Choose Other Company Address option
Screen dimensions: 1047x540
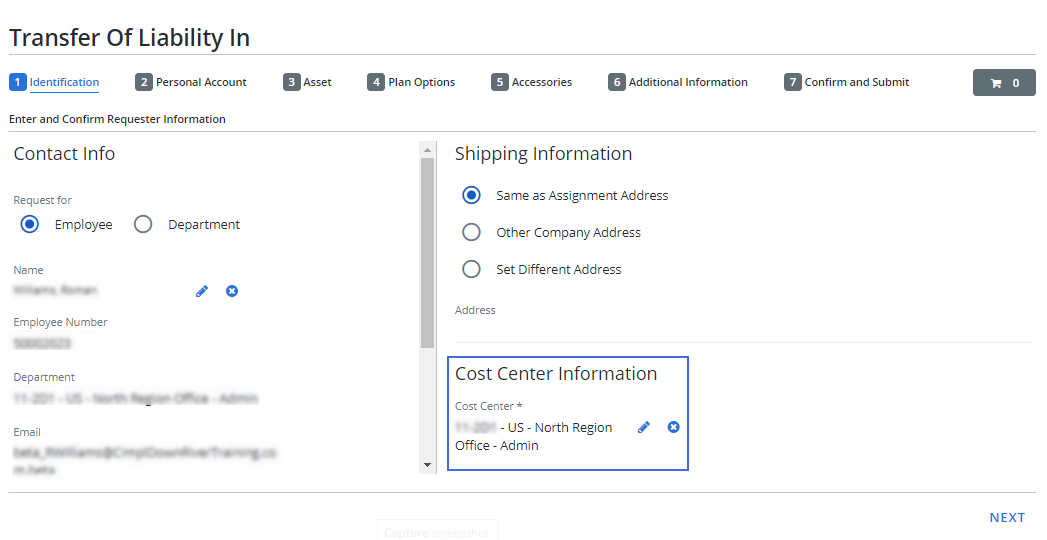tap(471, 233)
